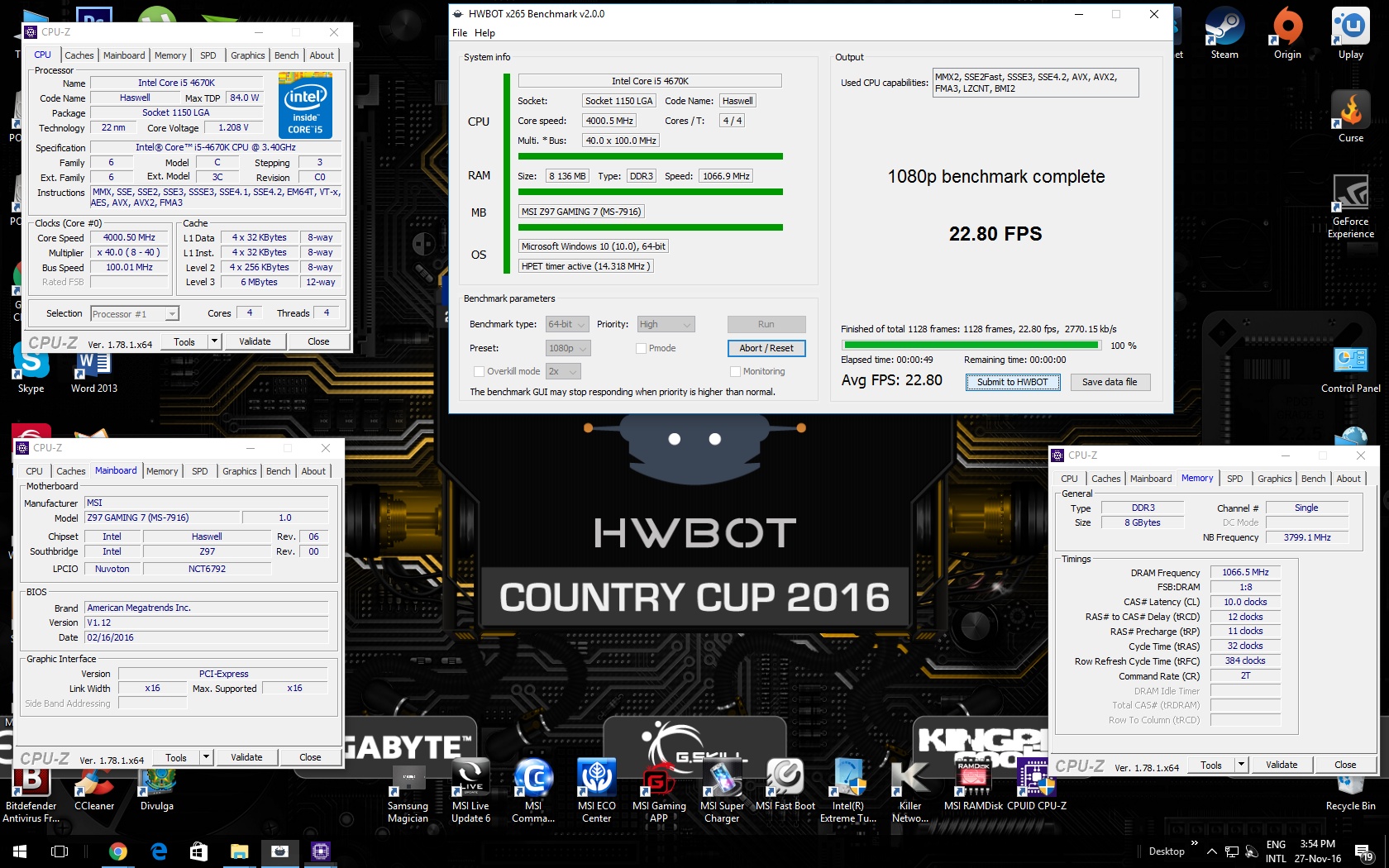Click the benchmark progress bar

(971, 346)
